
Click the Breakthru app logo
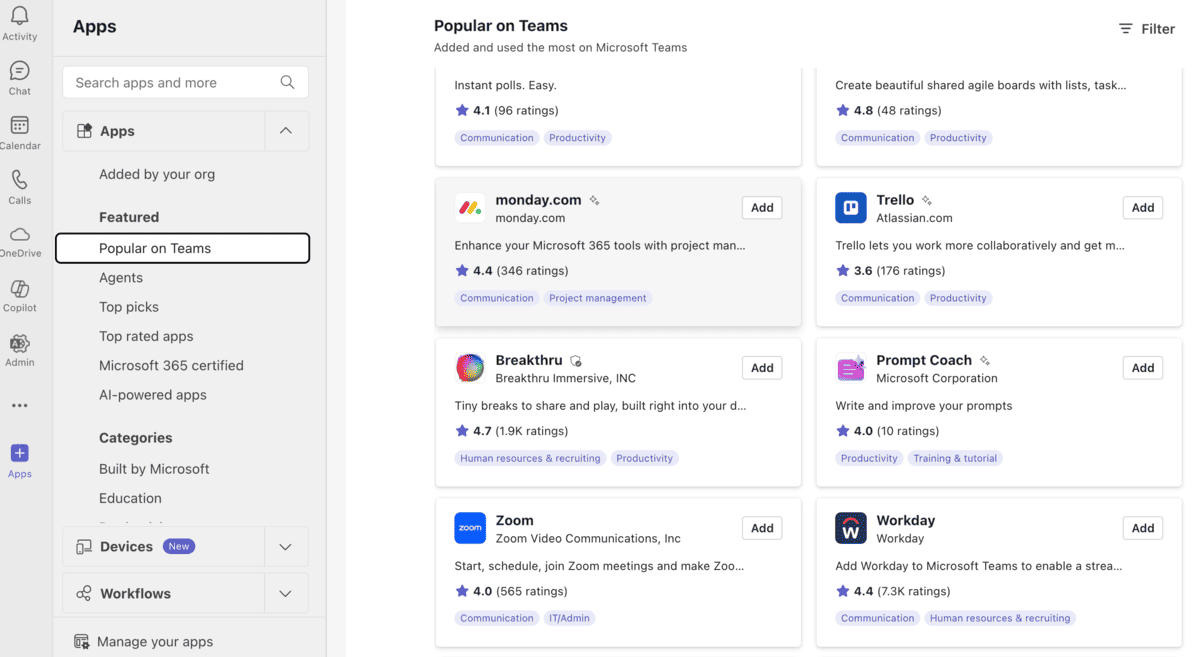coord(470,368)
